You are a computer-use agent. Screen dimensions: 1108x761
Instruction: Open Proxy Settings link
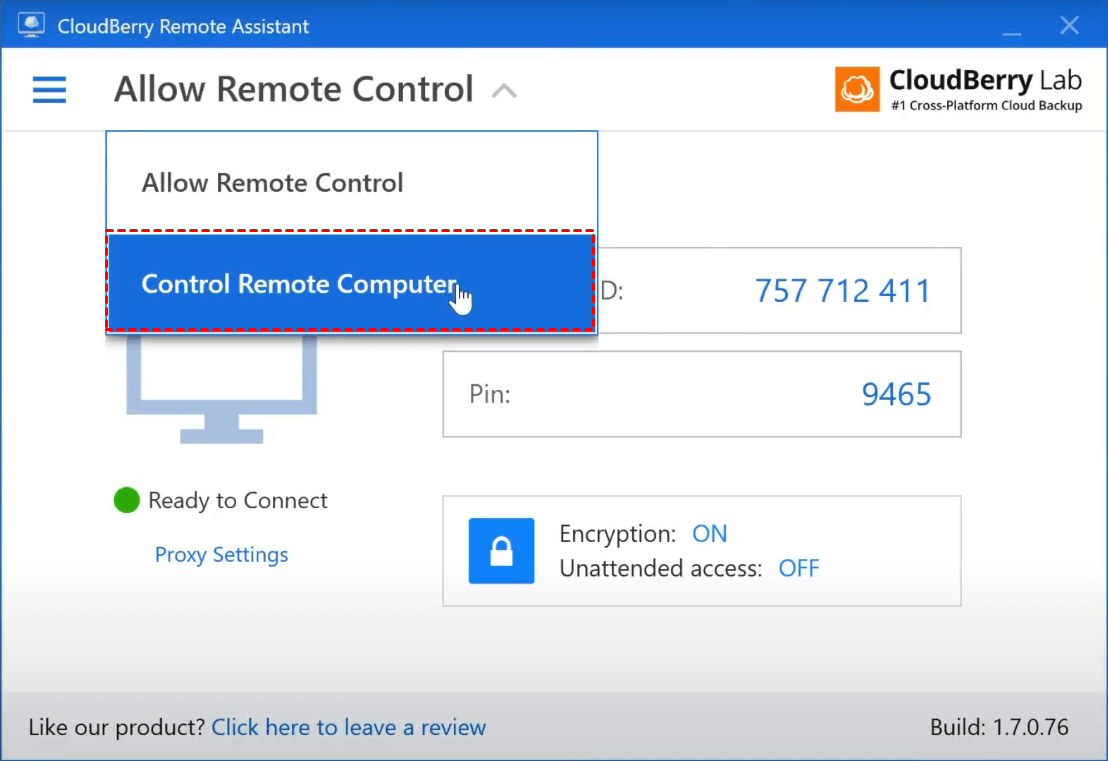click(221, 555)
